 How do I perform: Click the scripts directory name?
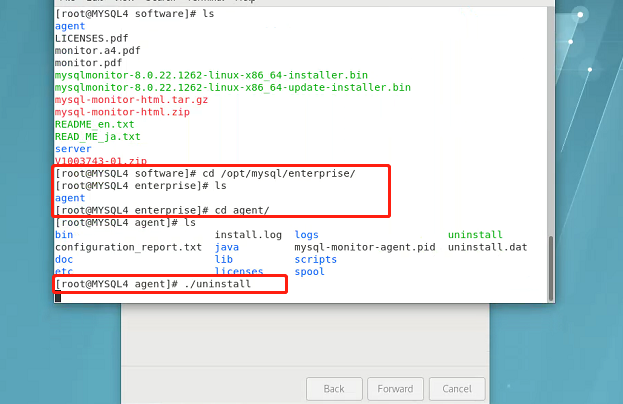[316, 259]
